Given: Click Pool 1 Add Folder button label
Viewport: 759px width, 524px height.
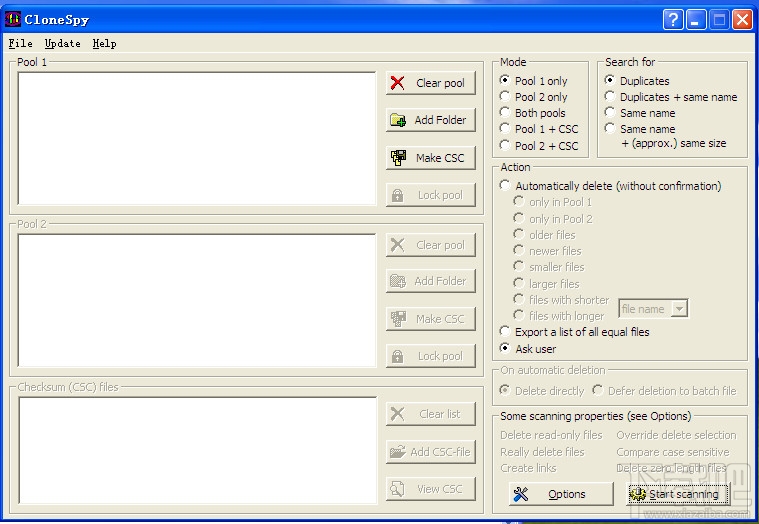Looking at the screenshot, I should point(440,120).
